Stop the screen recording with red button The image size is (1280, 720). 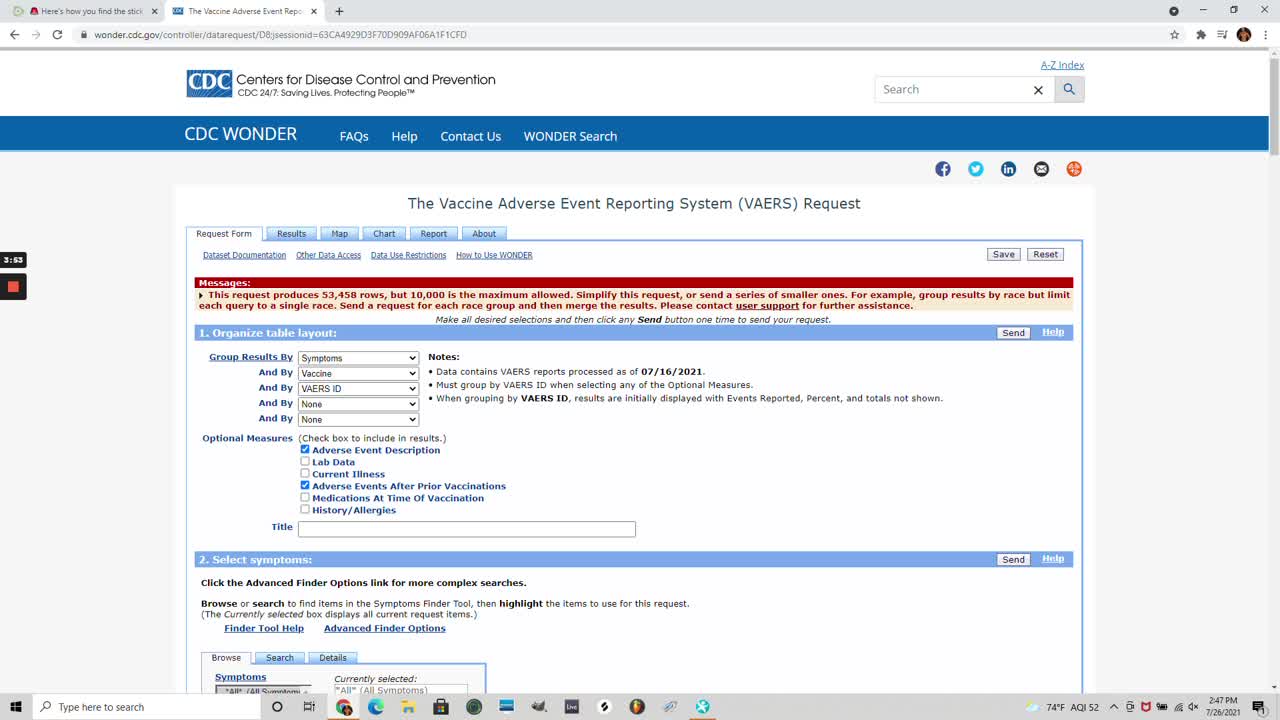point(13,287)
